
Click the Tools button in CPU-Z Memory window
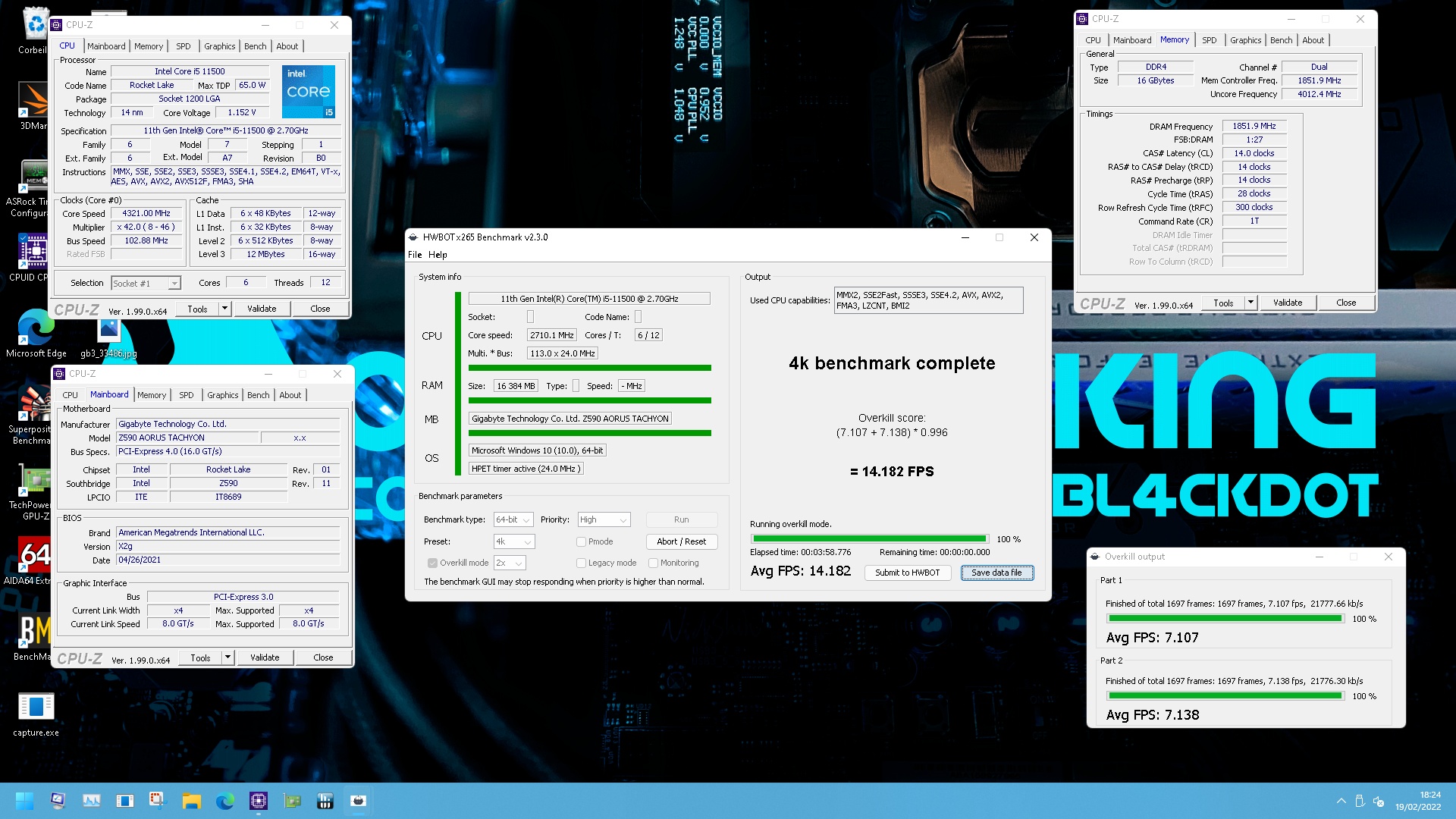pos(1223,303)
